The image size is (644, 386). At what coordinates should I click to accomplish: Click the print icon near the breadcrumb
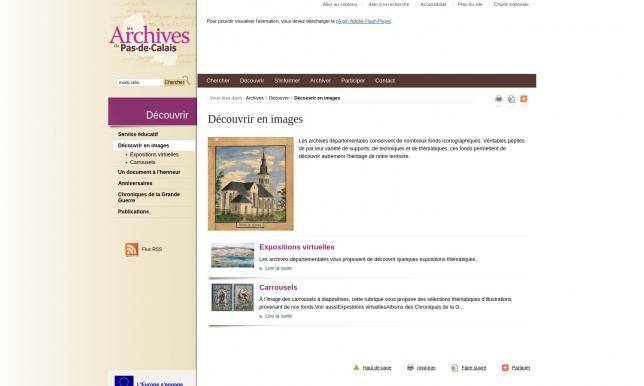pos(499,99)
